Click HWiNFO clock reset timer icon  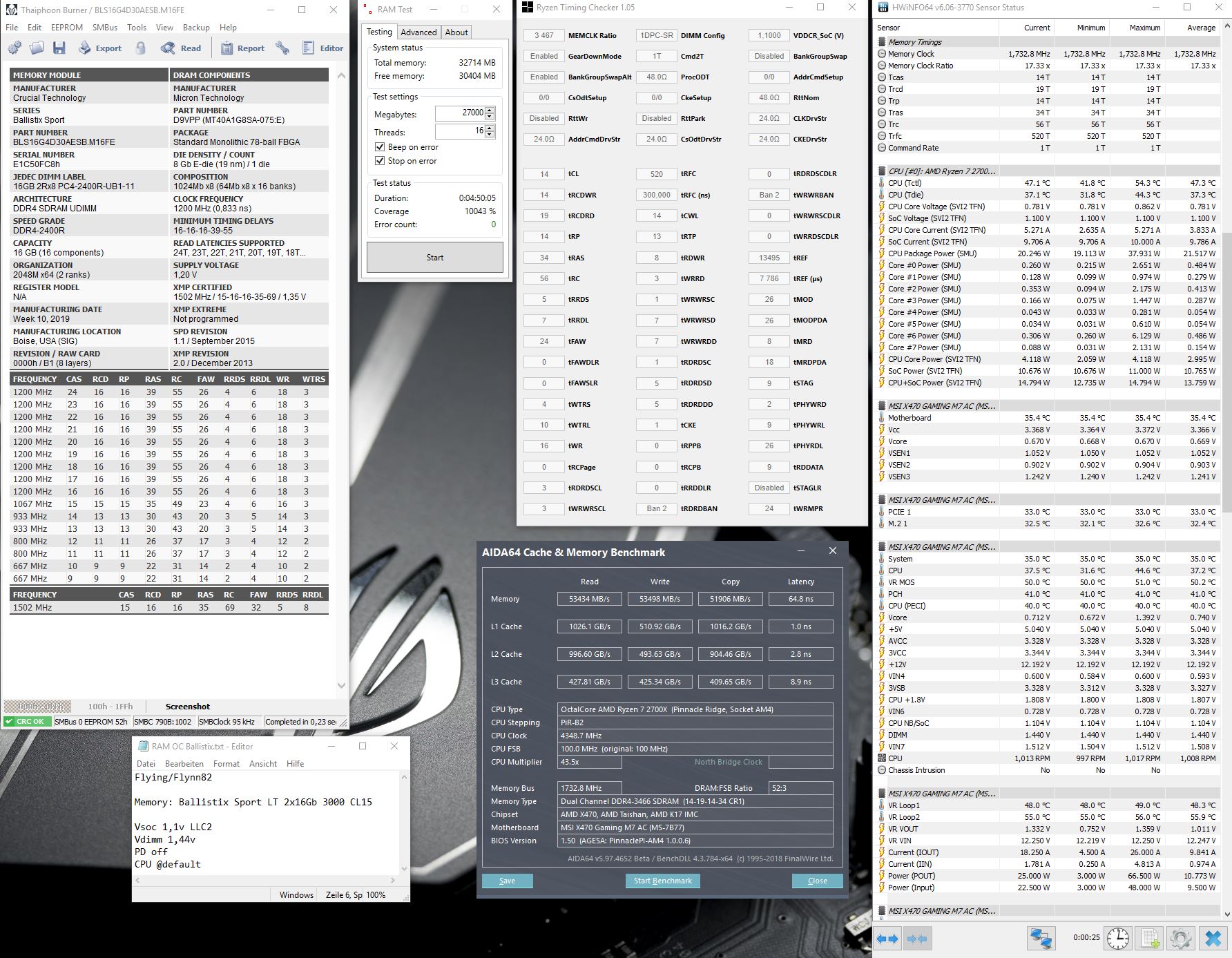click(1118, 939)
